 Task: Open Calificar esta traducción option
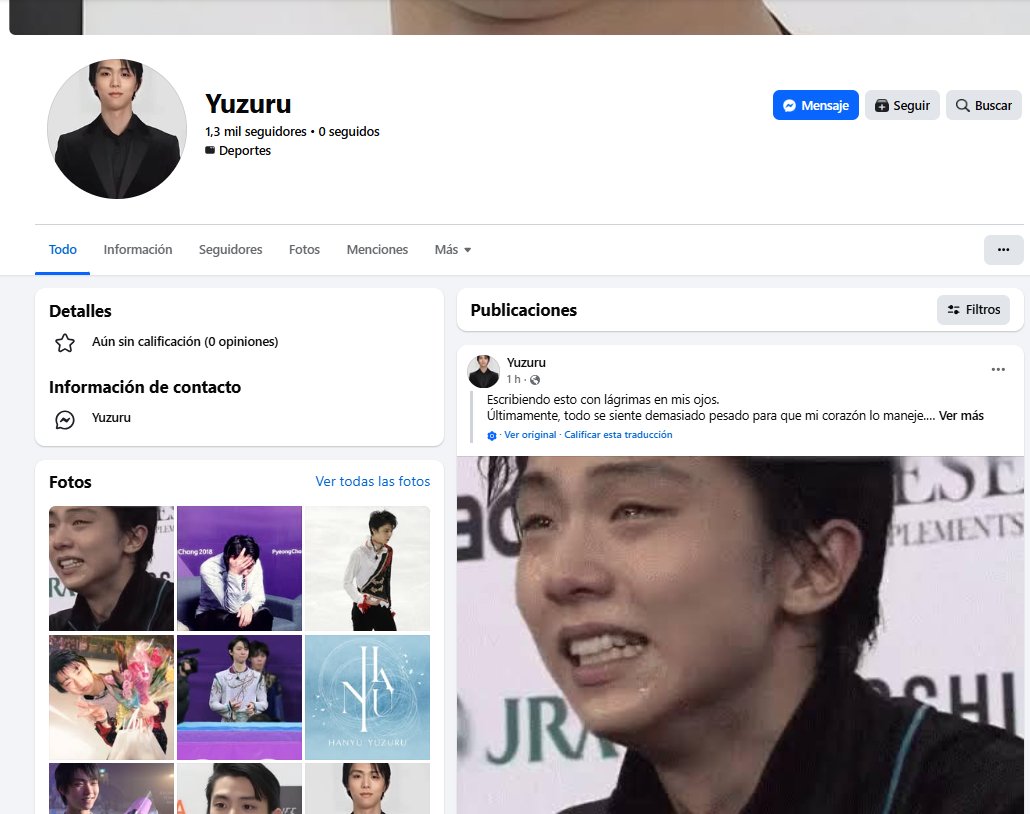(617, 435)
